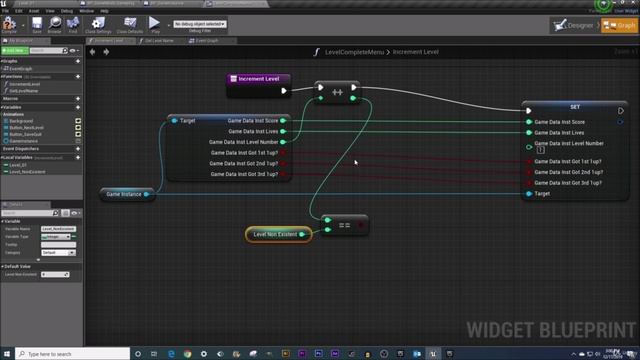
Task: Navigate forward with the right arrow
Action: 106,52
